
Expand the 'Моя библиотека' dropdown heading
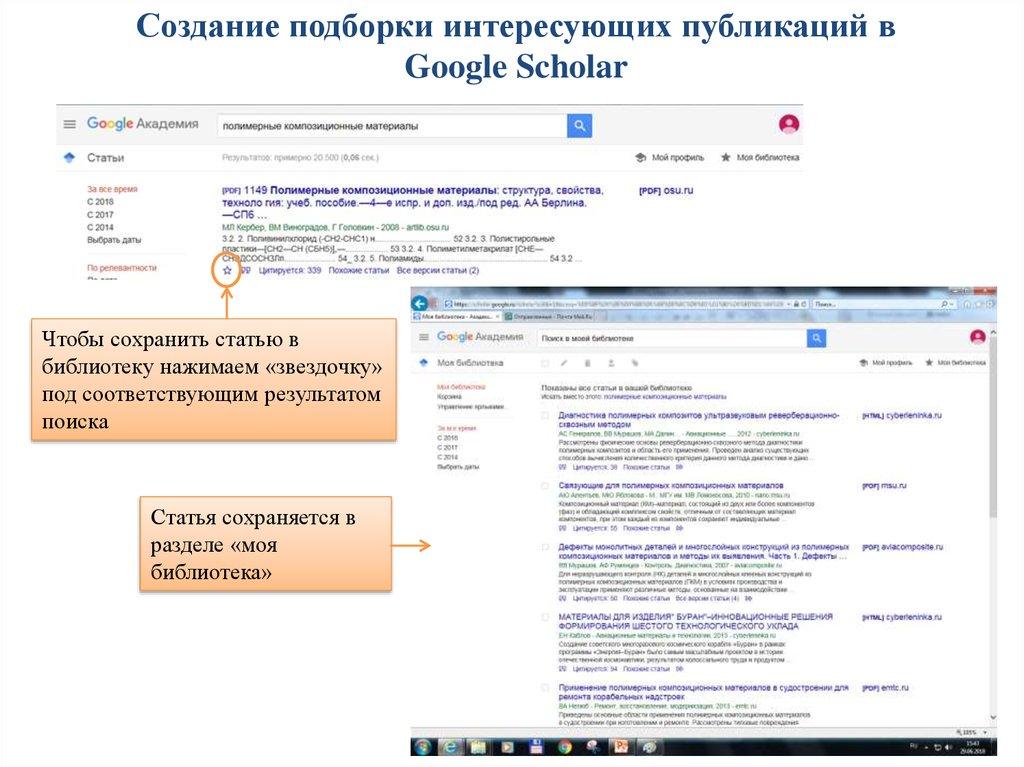424,363
